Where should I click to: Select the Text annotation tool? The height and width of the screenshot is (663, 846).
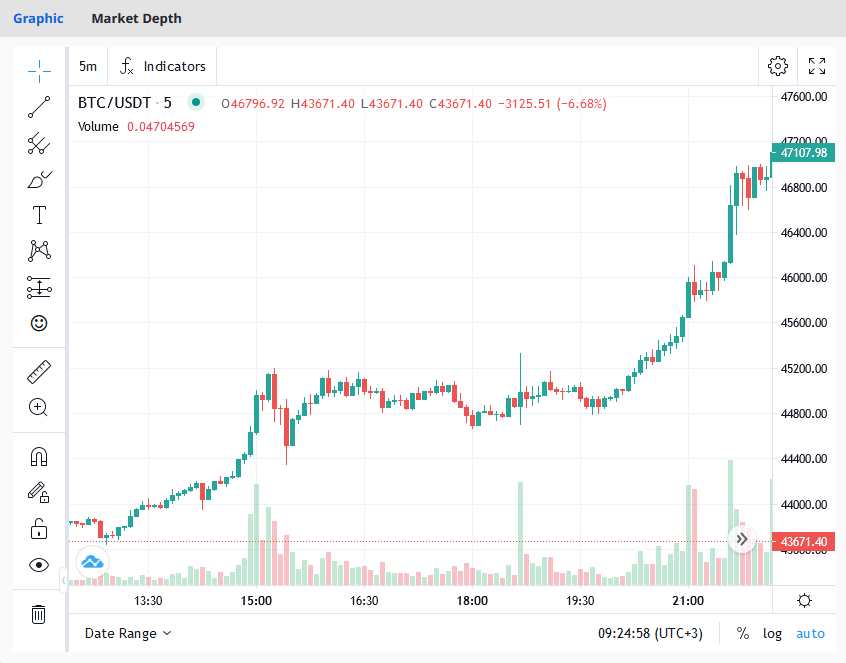click(38, 214)
